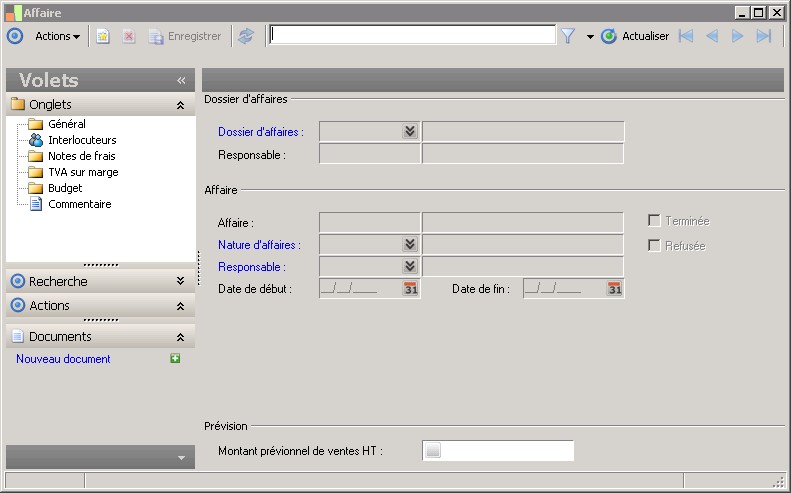Image resolution: width=791 pixels, height=493 pixels.
Task: Click the Interlocuteurs people icon
Action: [x=36, y=140]
